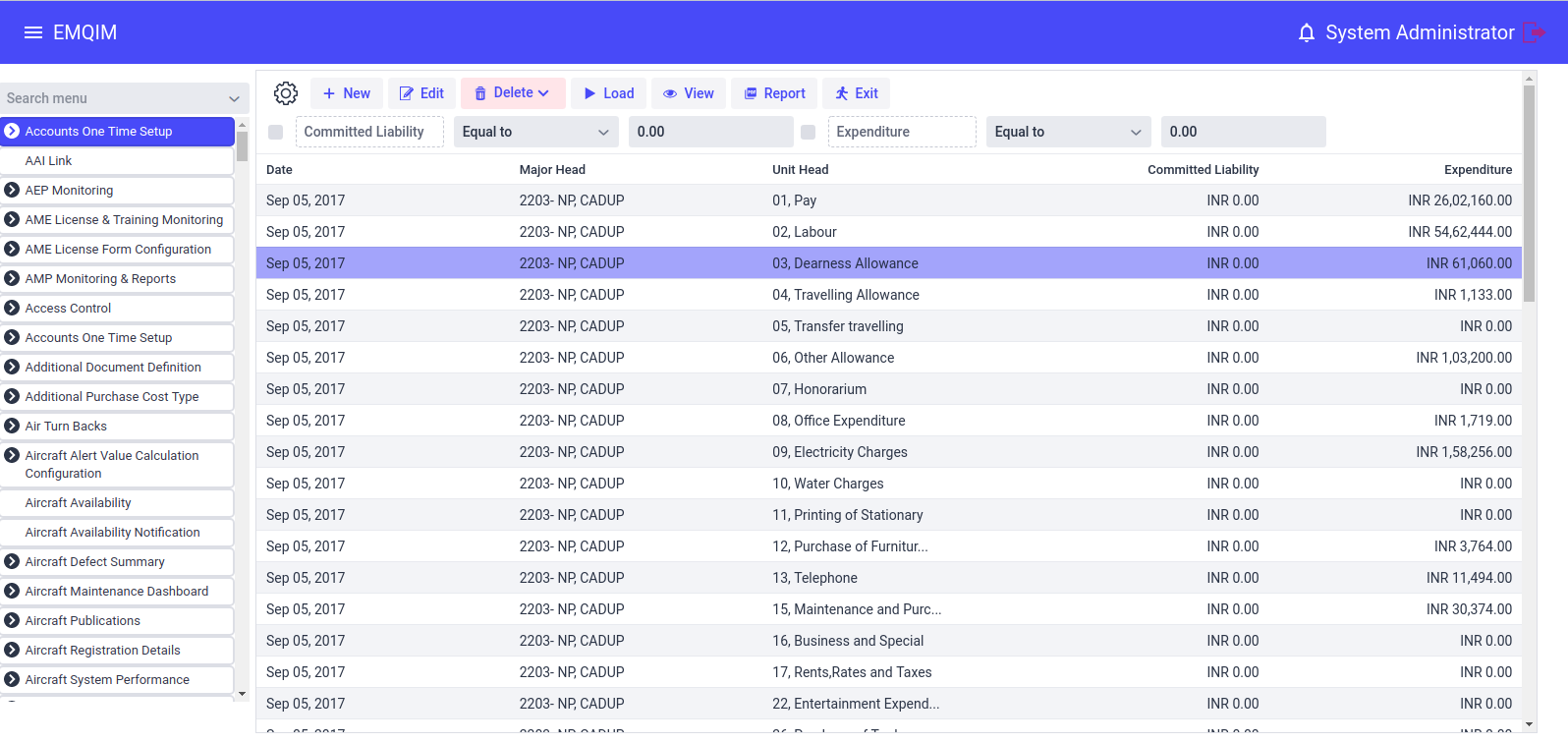This screenshot has width=1568, height=743.
Task: Expand Air Turn Backs arrow icon
Action: 12,426
